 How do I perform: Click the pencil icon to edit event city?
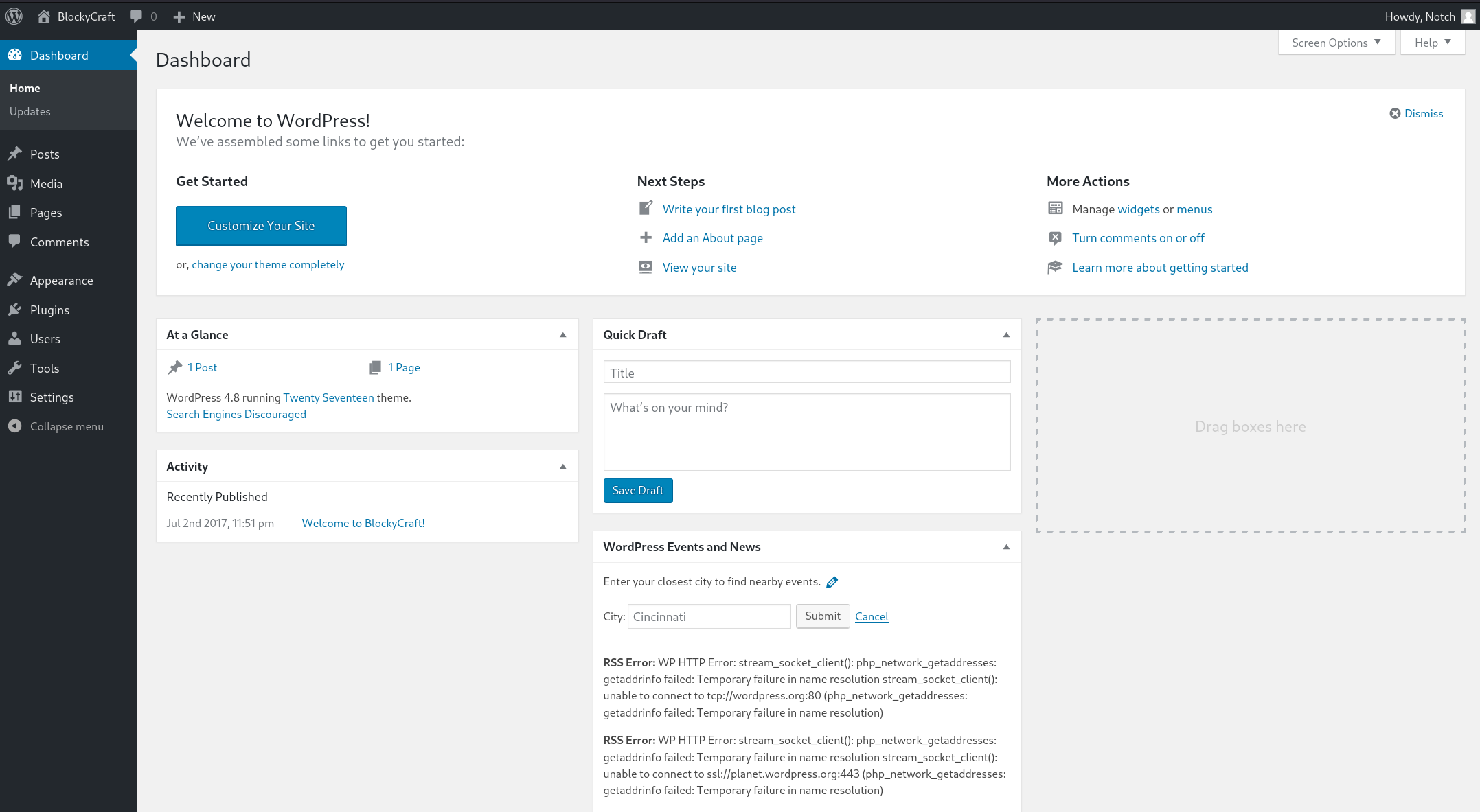pyautogui.click(x=832, y=582)
